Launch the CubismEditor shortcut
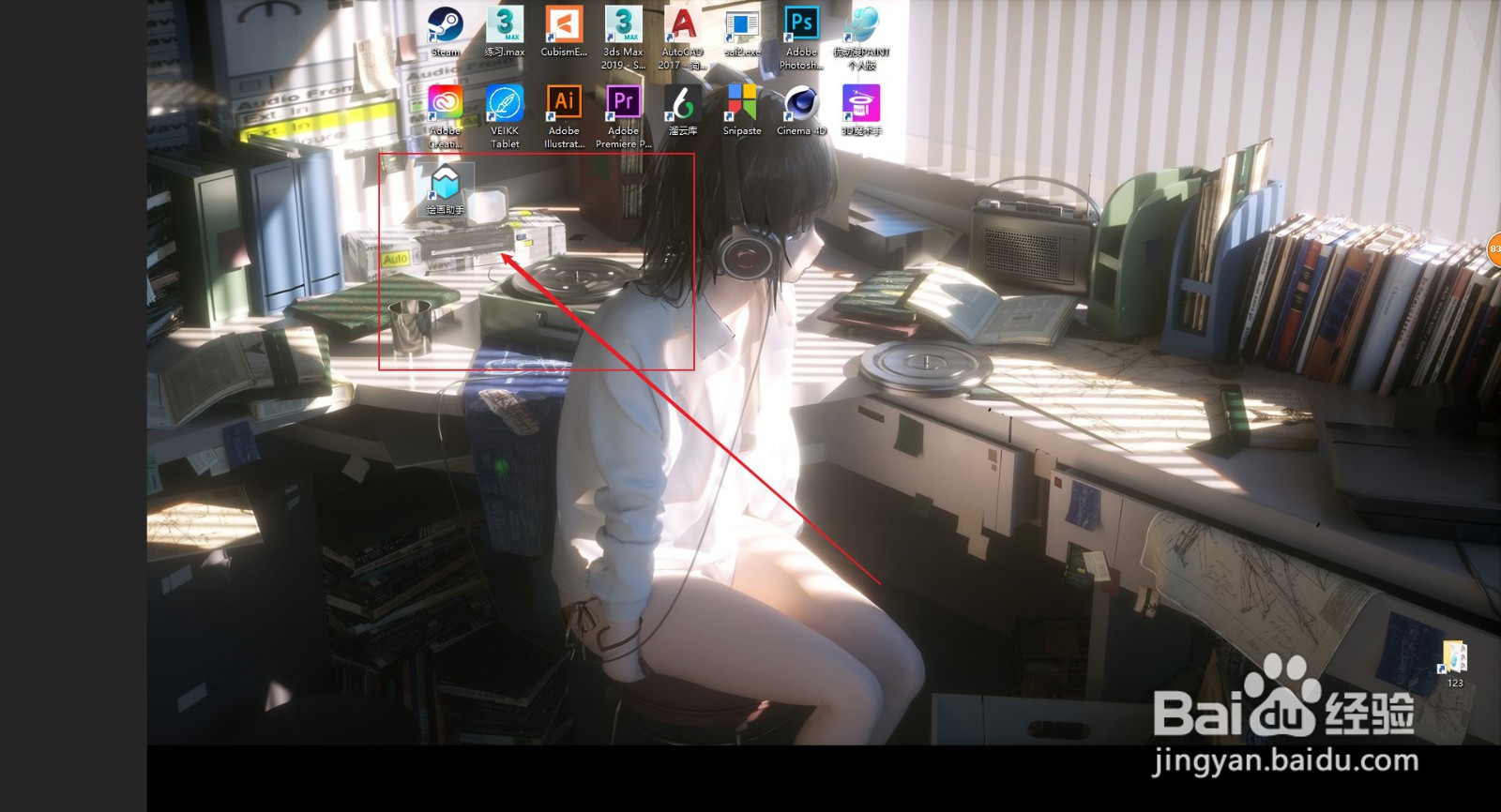Screen dimensions: 1501x812 point(564,32)
